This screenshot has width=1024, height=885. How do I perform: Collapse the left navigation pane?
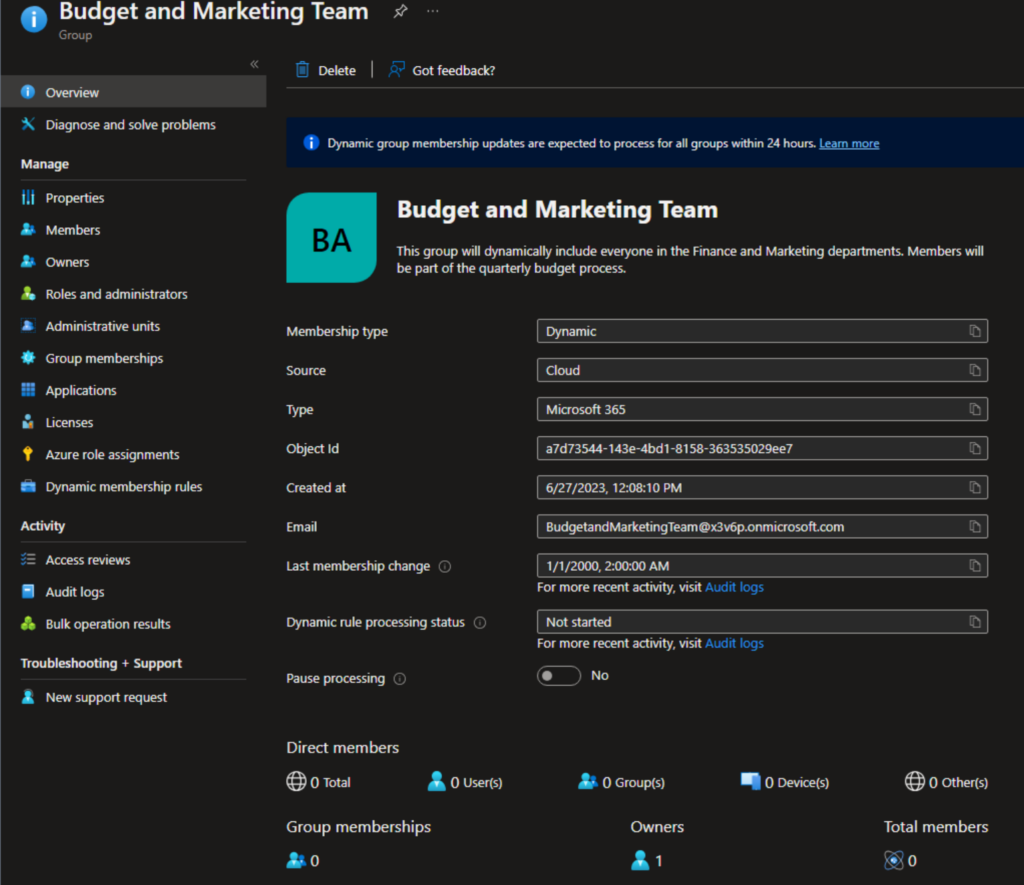[254, 64]
